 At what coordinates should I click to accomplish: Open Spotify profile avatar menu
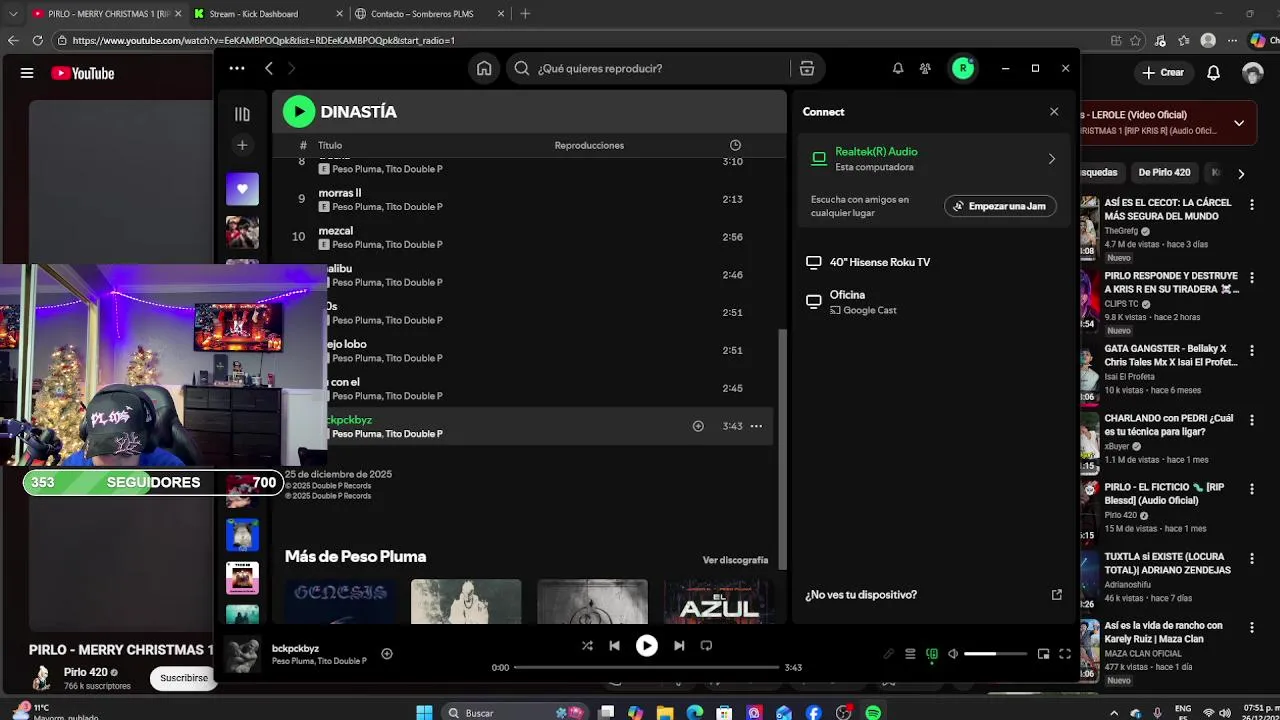(x=963, y=68)
